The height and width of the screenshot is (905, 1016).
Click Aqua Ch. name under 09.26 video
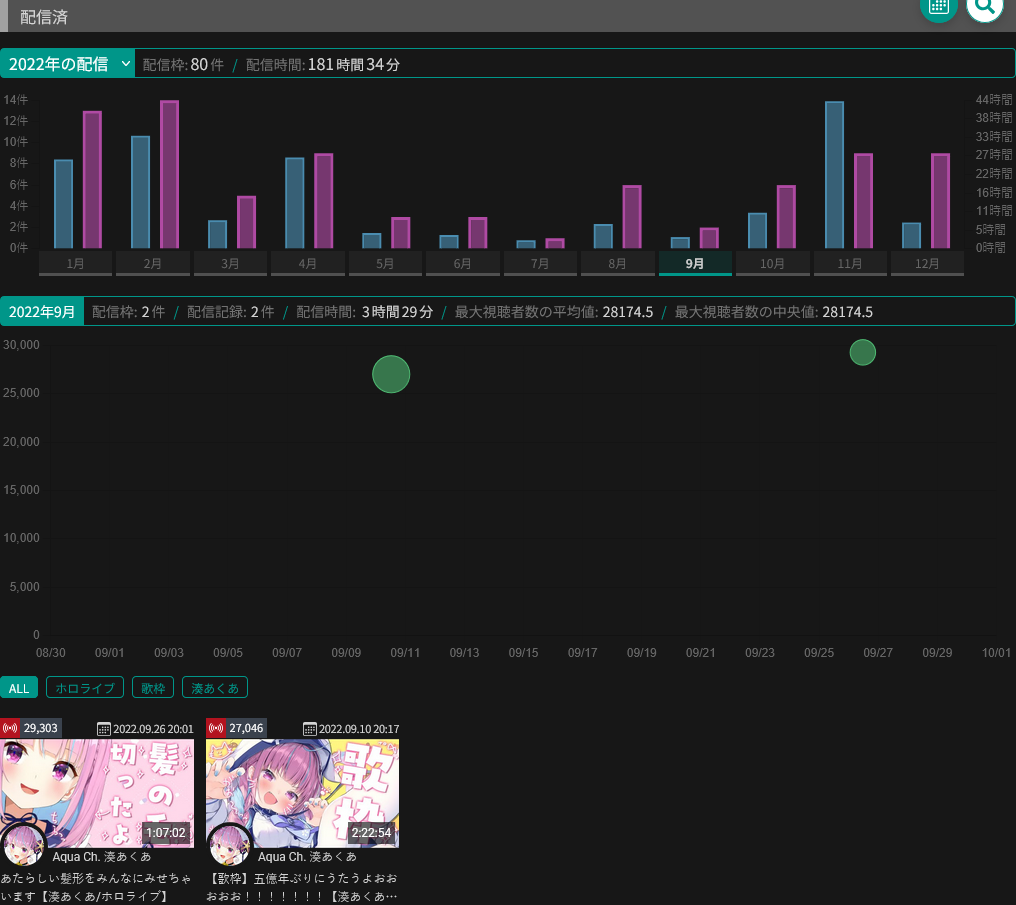pyautogui.click(x=102, y=856)
